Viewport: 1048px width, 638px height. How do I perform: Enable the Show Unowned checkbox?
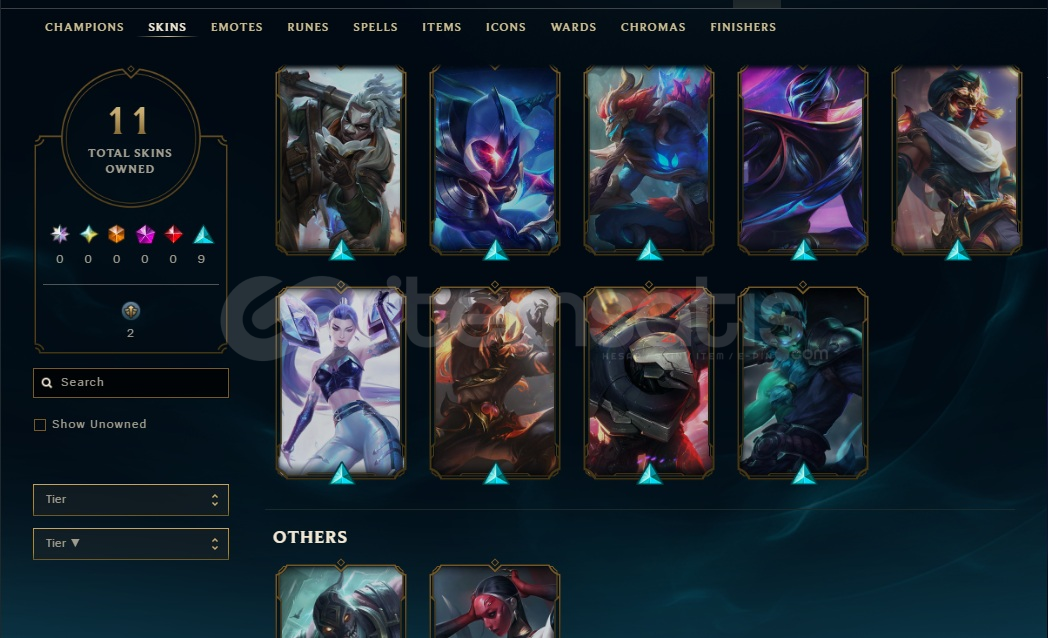point(40,425)
